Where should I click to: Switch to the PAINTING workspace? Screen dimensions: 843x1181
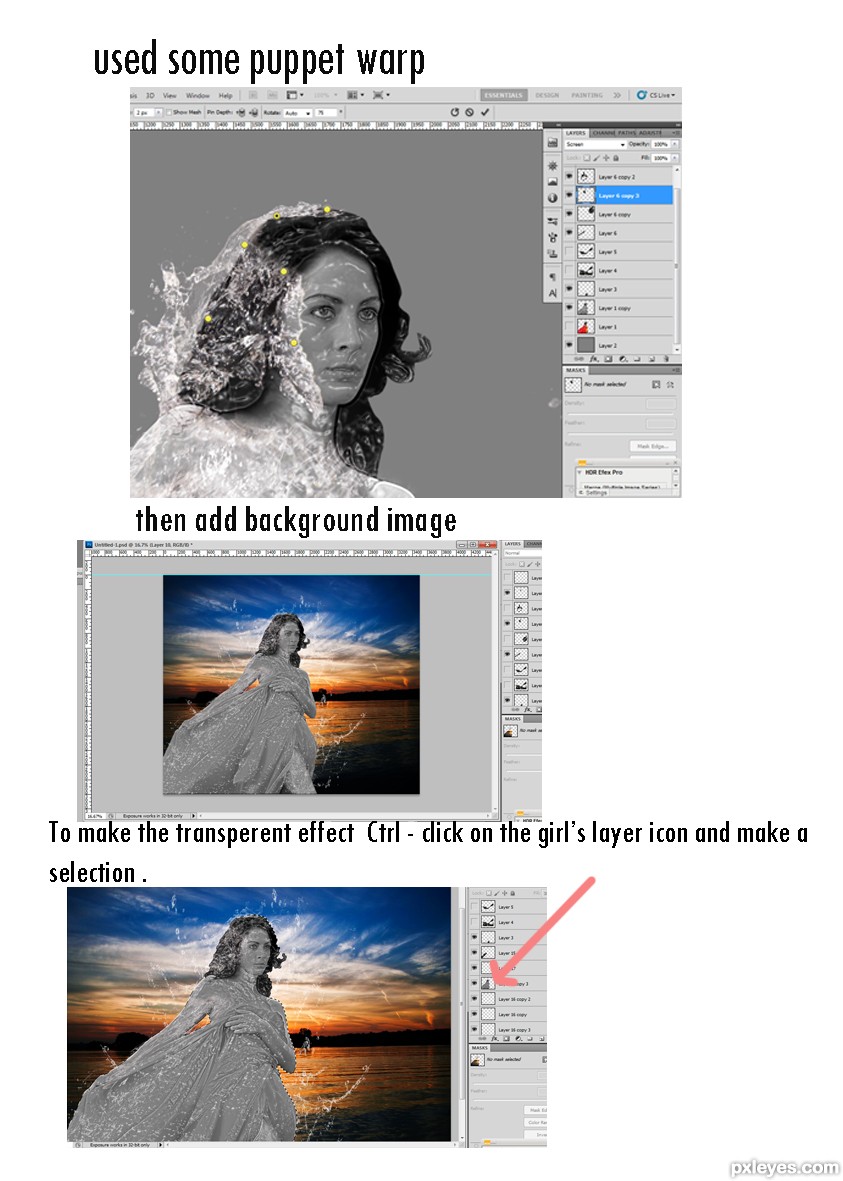[x=587, y=95]
